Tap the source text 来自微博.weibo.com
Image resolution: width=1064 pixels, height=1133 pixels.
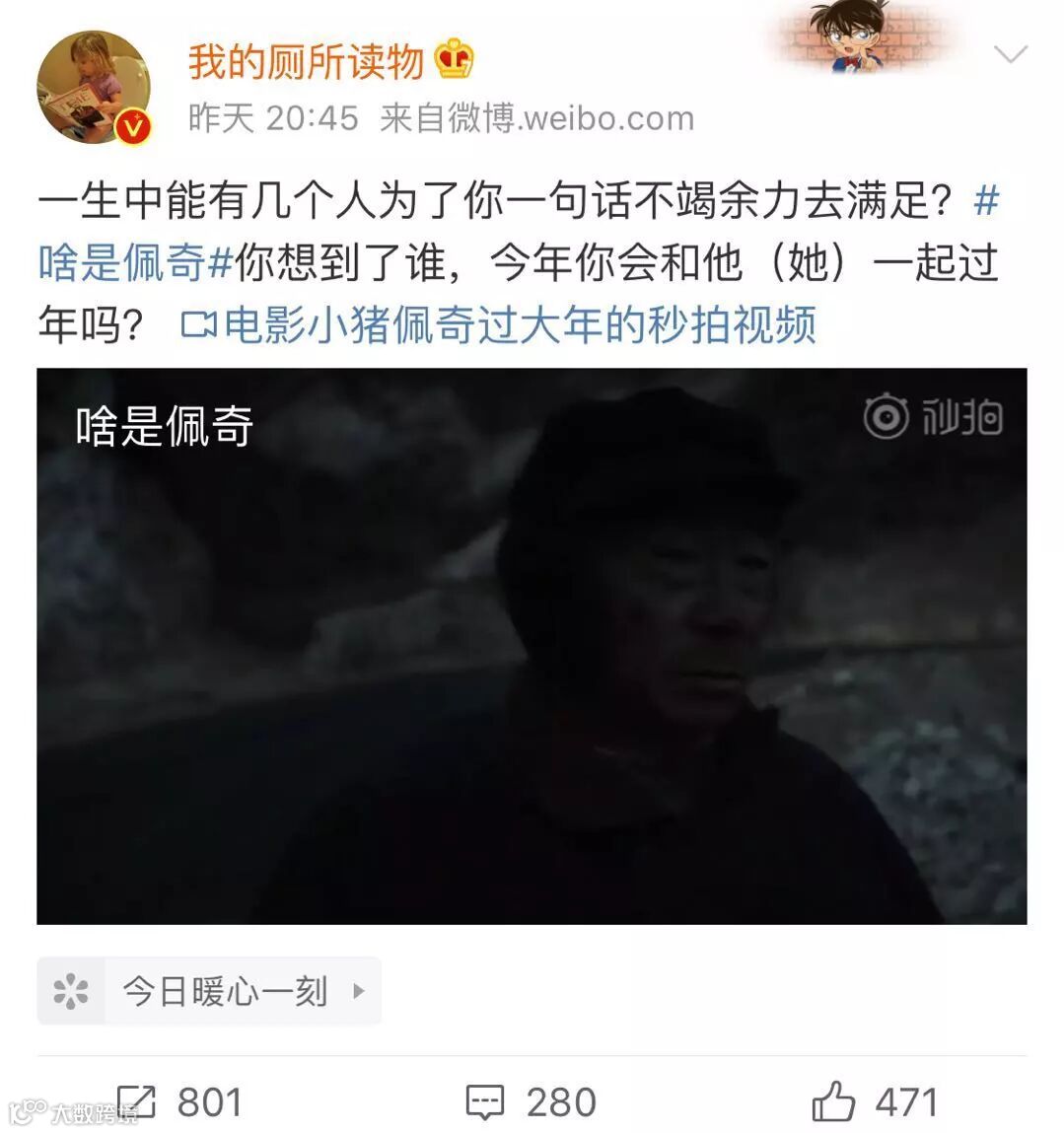click(537, 117)
